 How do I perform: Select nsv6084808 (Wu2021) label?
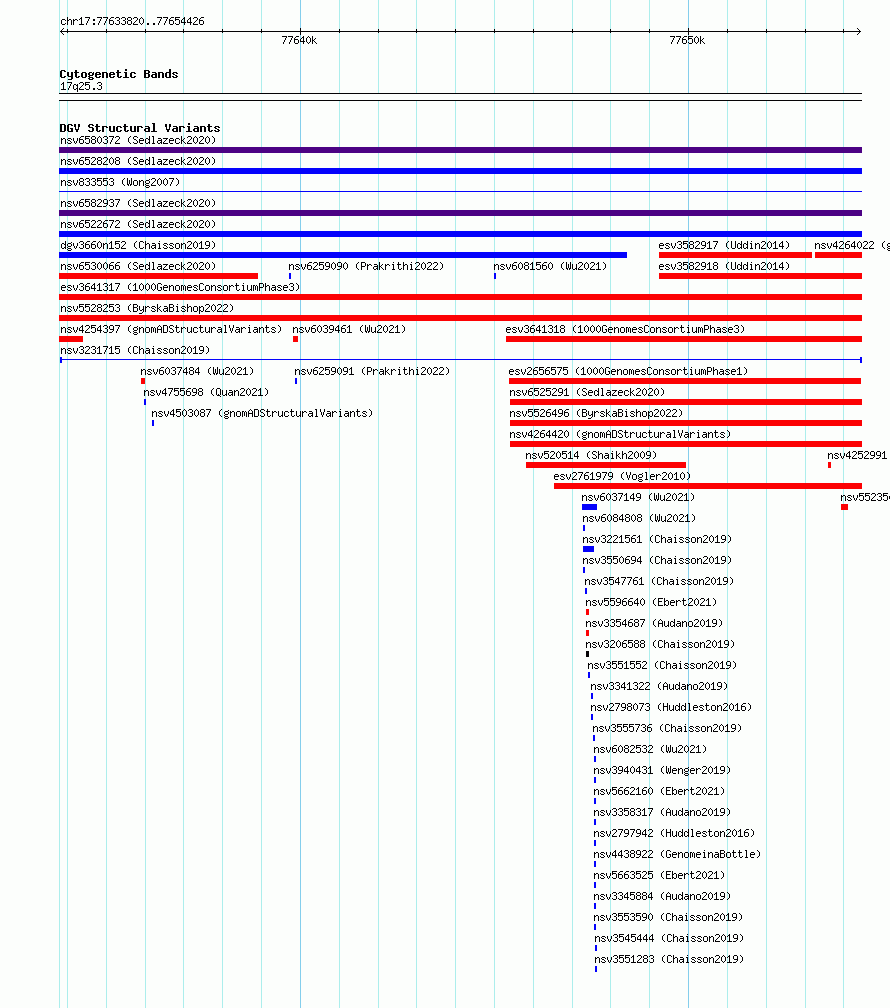pos(639,518)
